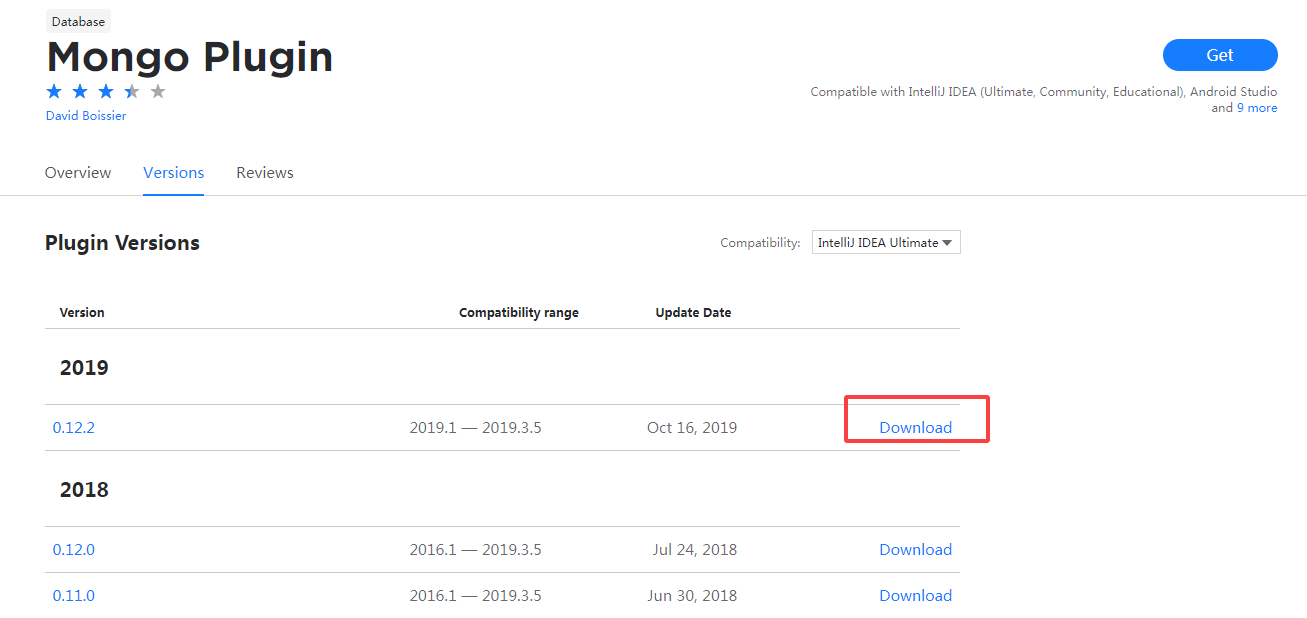Open the 0.11.0 version link
This screenshot has width=1307, height=618.
pyautogui.click(x=74, y=595)
